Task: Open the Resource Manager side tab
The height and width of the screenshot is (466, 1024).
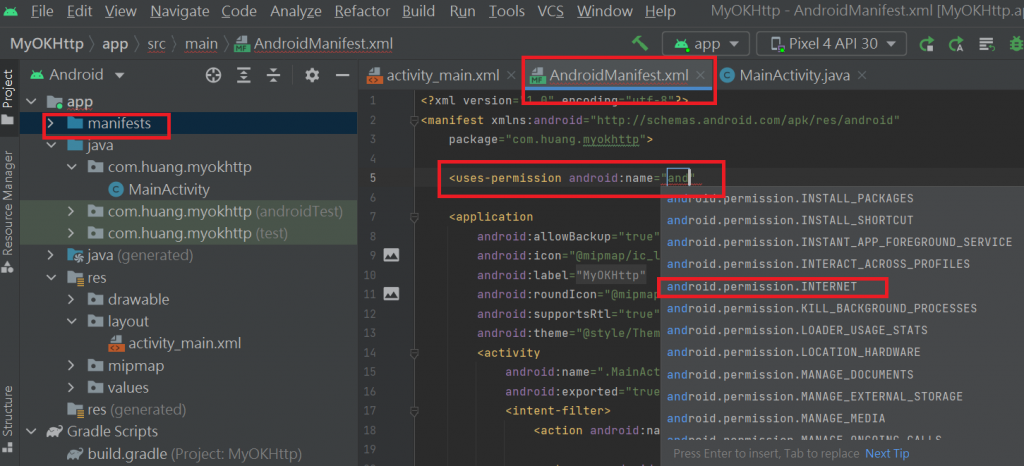Action: [x=8, y=210]
